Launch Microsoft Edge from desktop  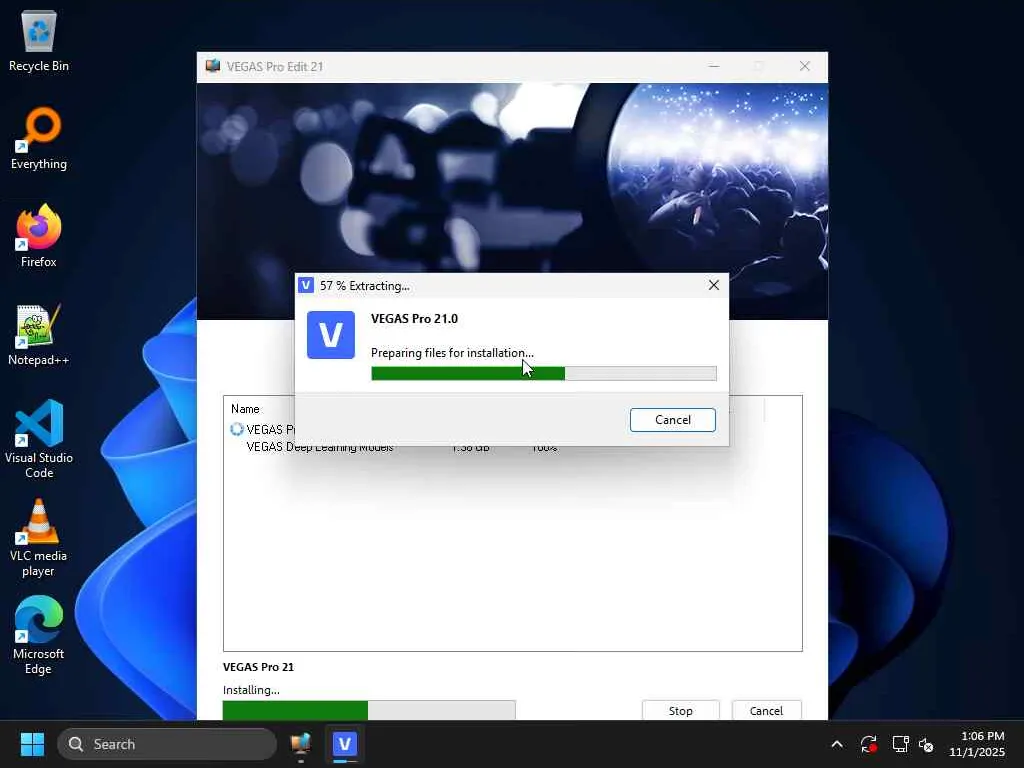(39, 635)
